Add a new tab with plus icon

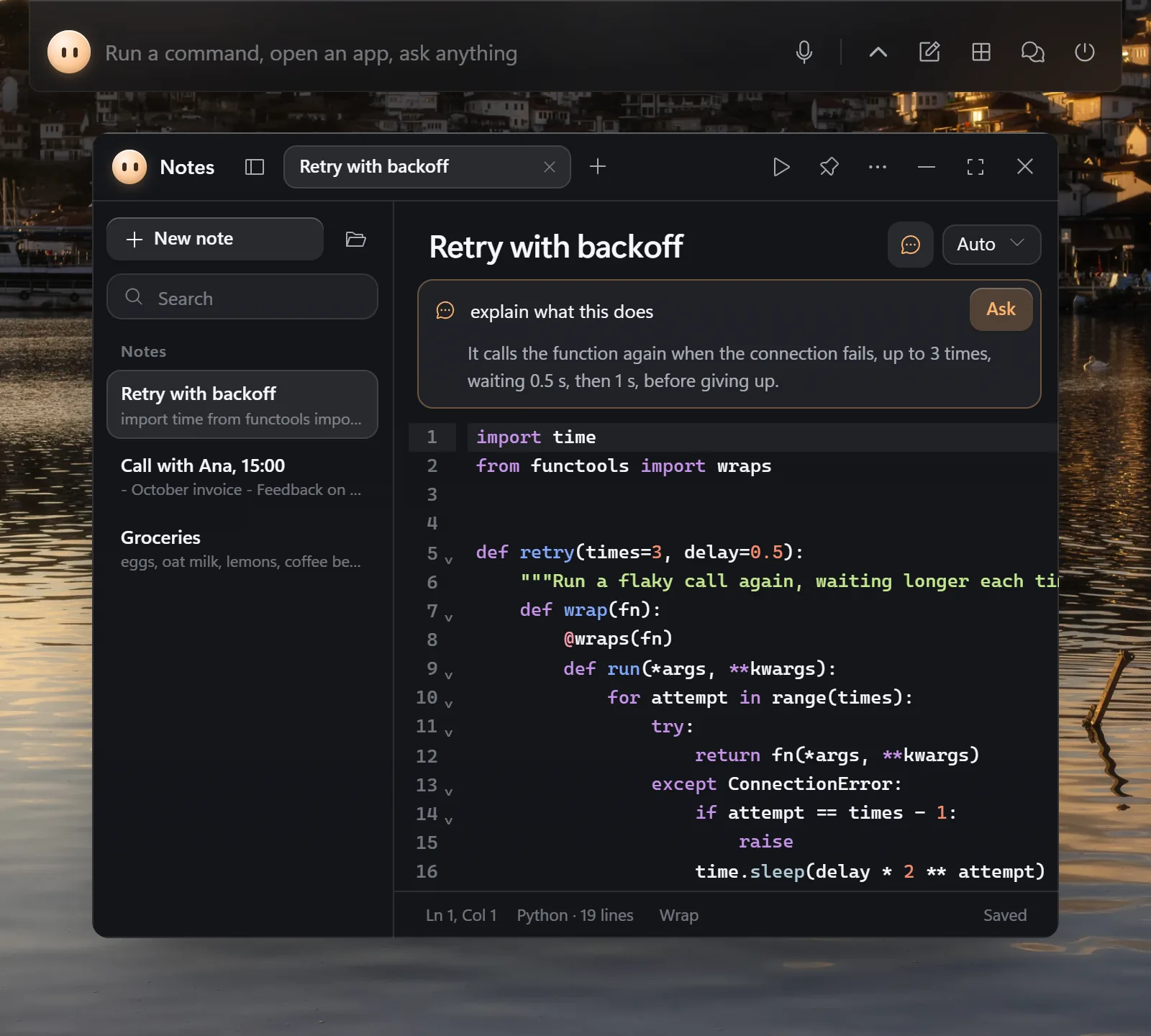click(x=598, y=167)
